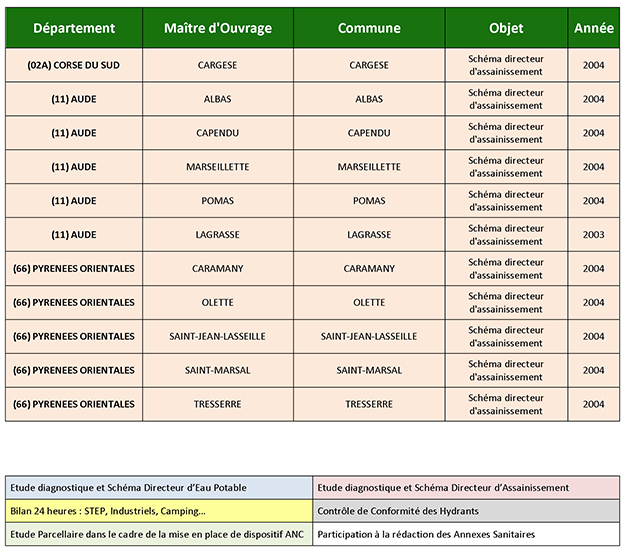Click PYRENEES ORIENTALES in the OLETTE row
627x553 pixels.
click(x=74, y=303)
